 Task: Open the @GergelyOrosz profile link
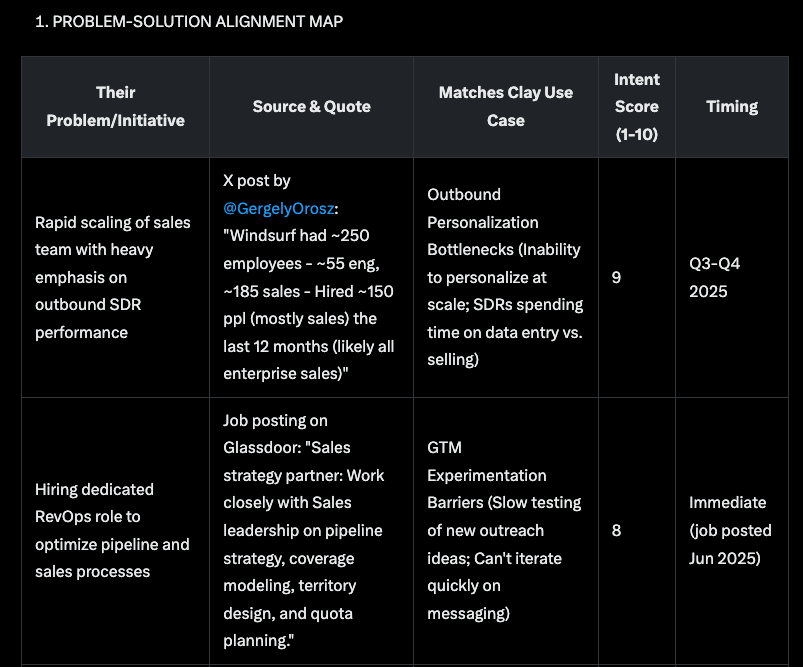click(279, 209)
